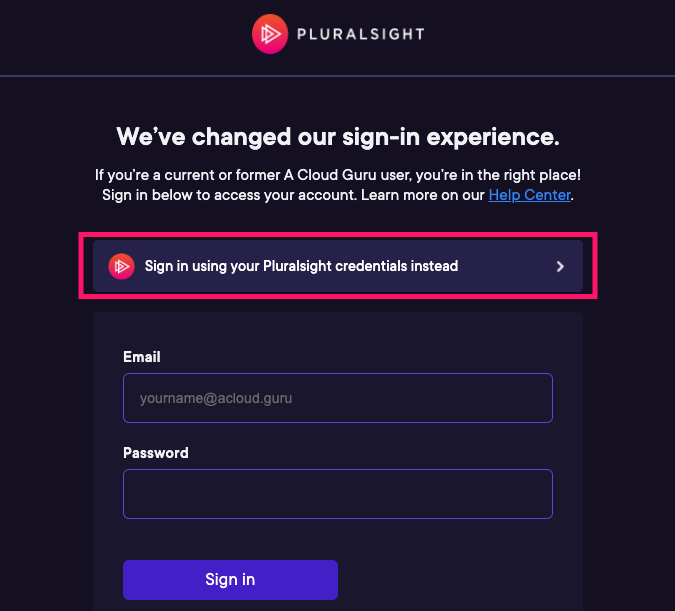Click the yourname@acloud.guru placeholder text
The width and height of the screenshot is (675, 611).
pyautogui.click(x=216, y=398)
